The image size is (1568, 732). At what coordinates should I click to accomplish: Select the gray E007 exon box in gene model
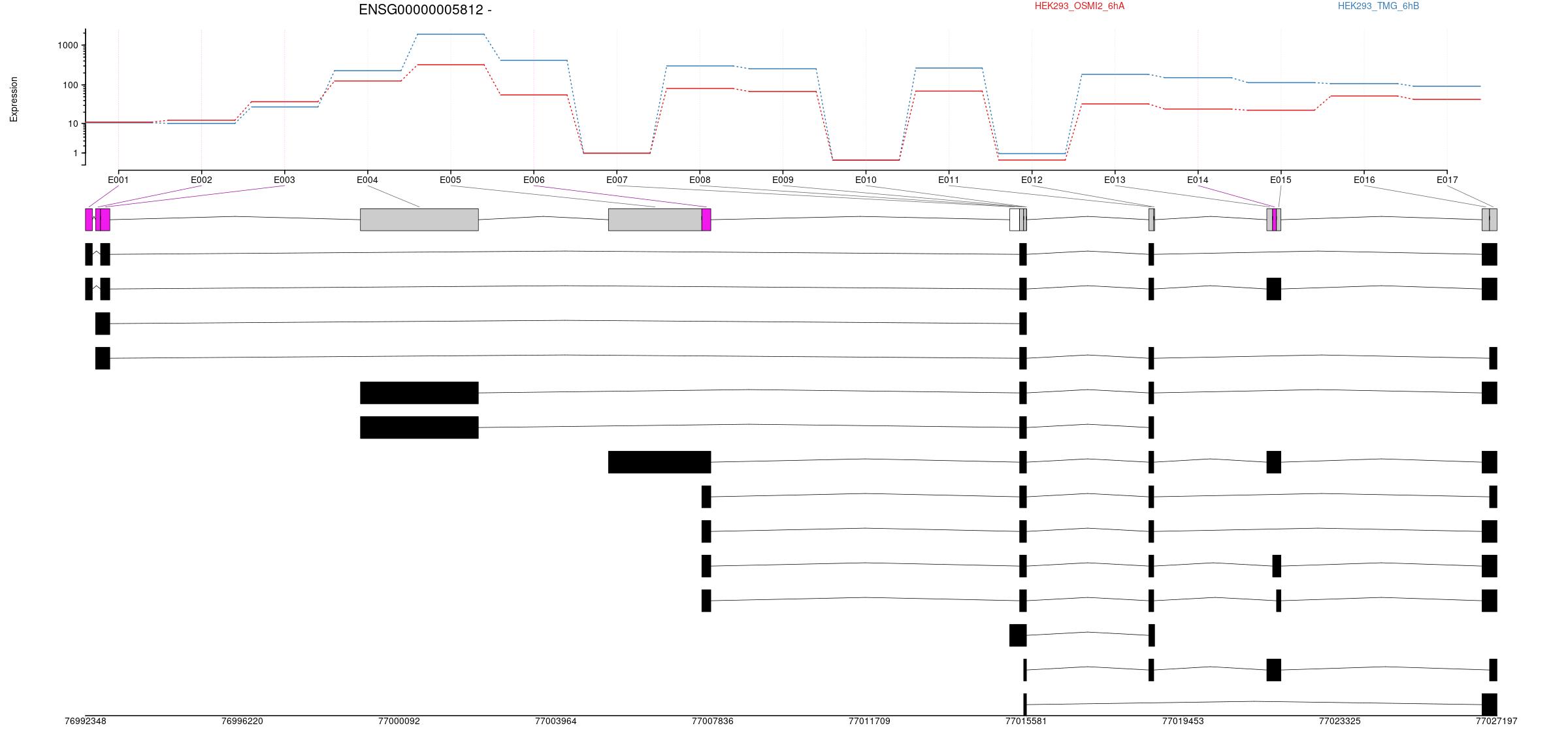(x=655, y=220)
